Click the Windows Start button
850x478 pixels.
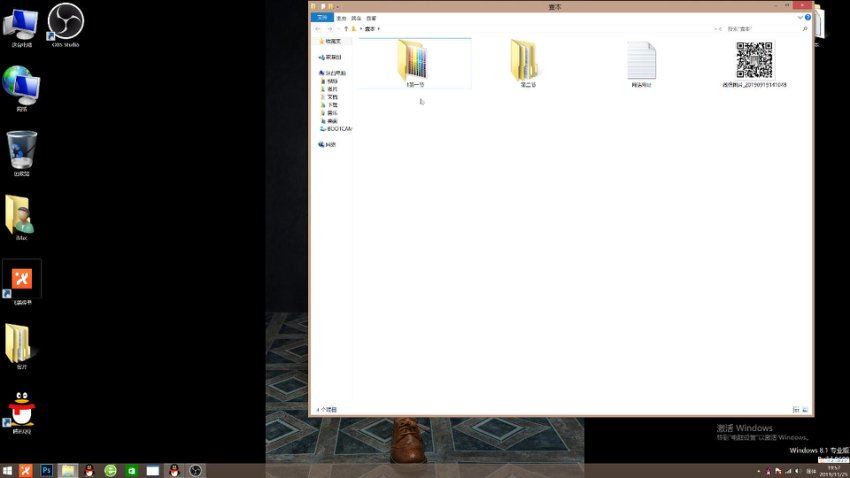click(7, 470)
